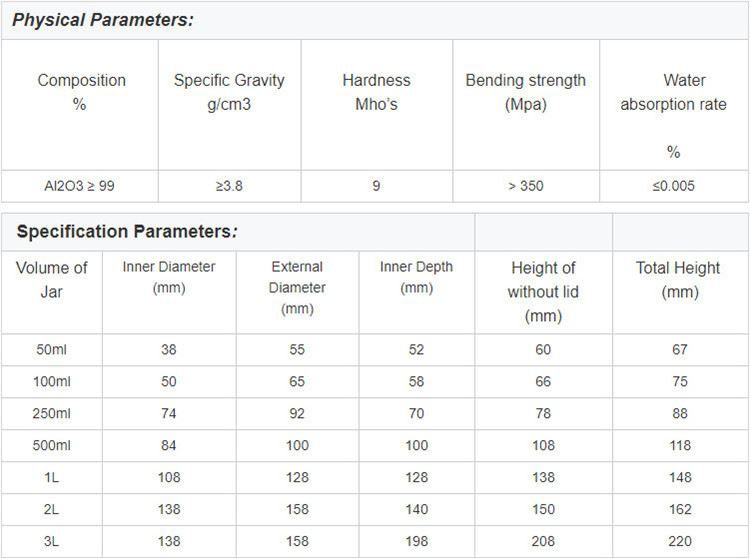This screenshot has height=558, width=750.
Task: Click the Inner Diameter (mm) header
Action: click(169, 277)
